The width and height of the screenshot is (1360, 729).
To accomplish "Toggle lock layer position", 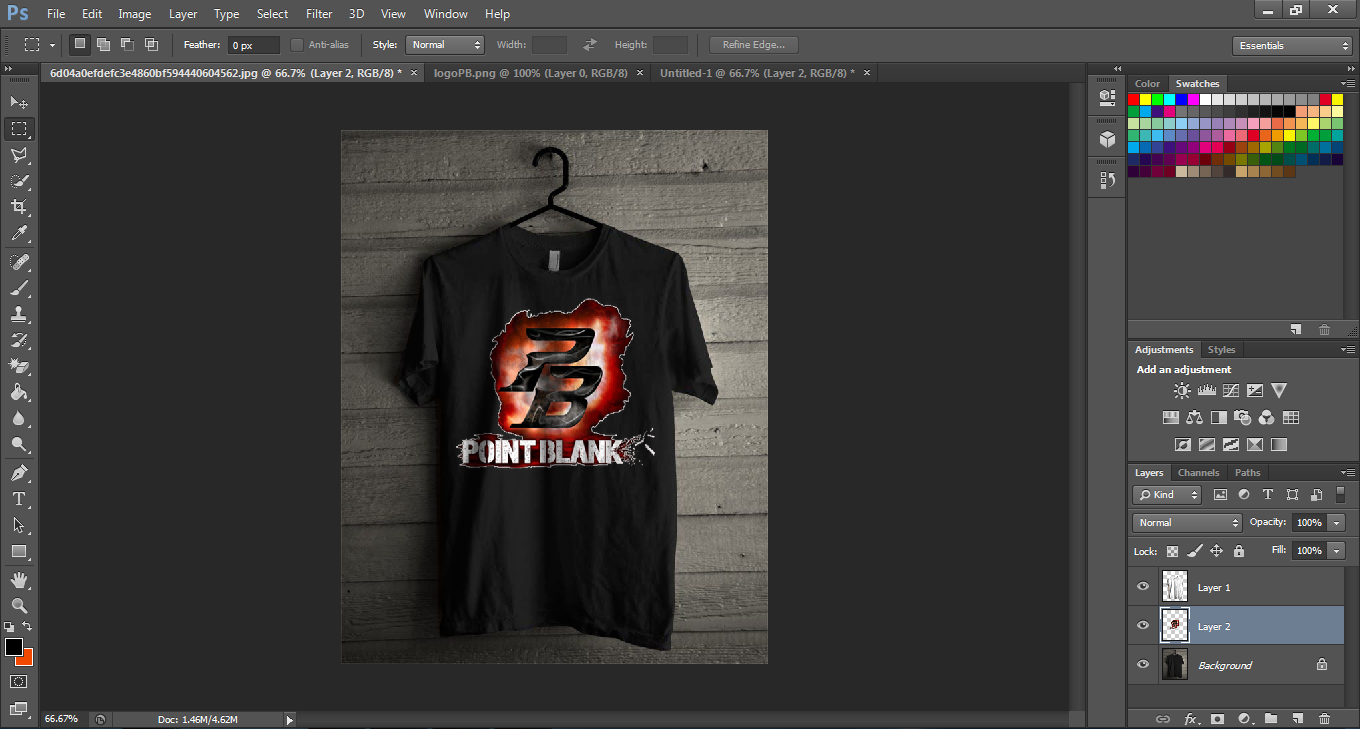I will [x=1216, y=551].
